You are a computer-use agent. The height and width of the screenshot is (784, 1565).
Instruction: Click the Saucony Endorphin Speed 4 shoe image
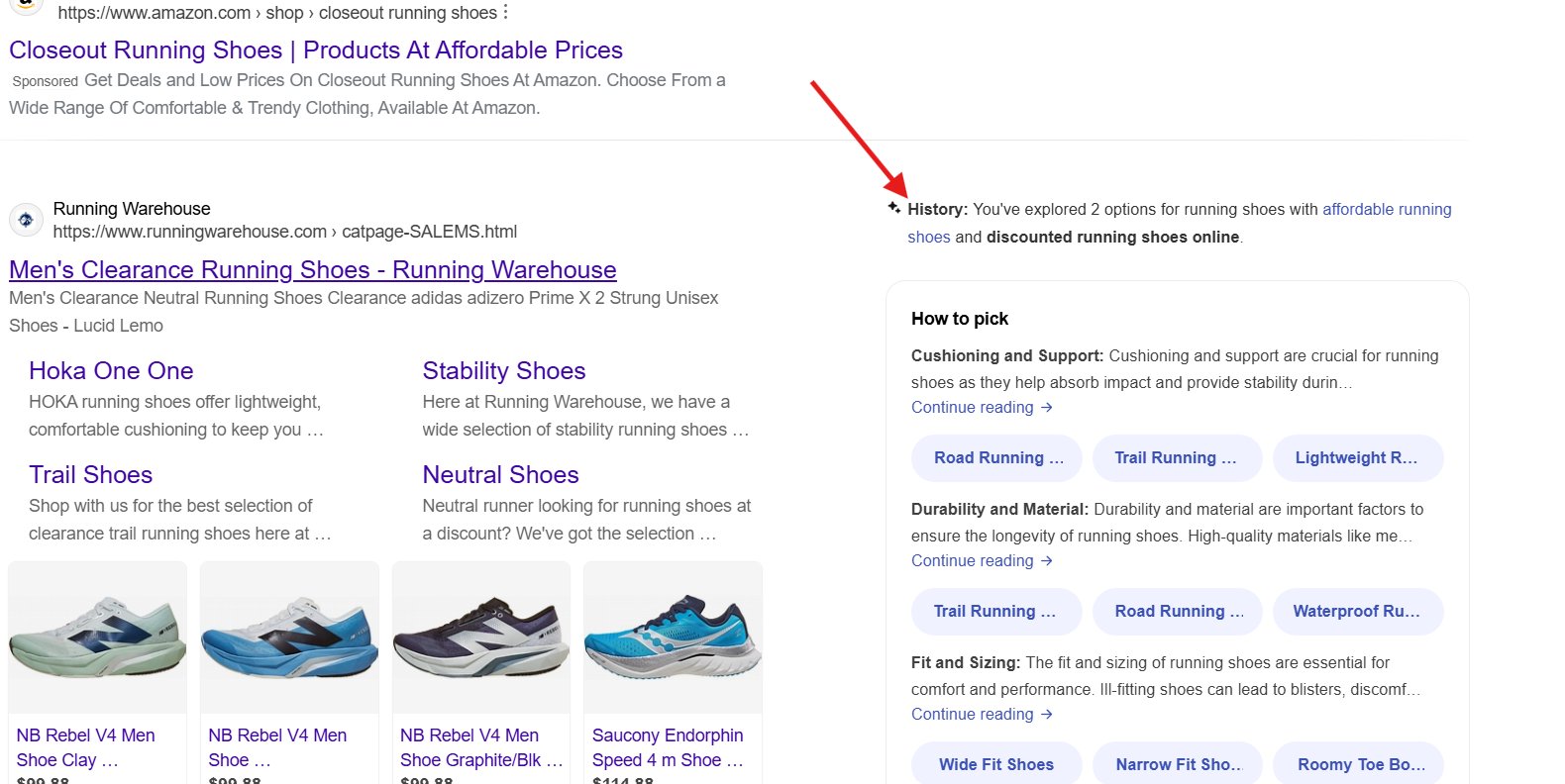[x=673, y=636]
